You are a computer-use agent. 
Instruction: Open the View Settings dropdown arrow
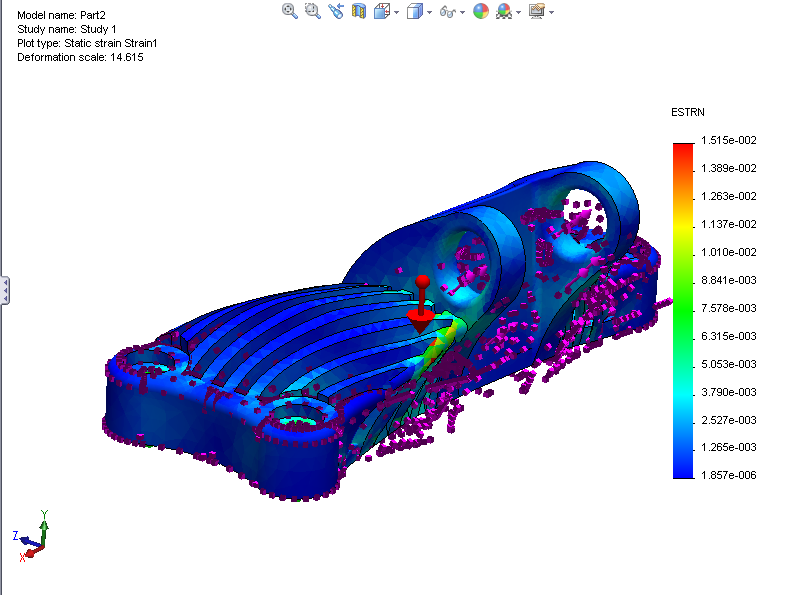coord(551,11)
